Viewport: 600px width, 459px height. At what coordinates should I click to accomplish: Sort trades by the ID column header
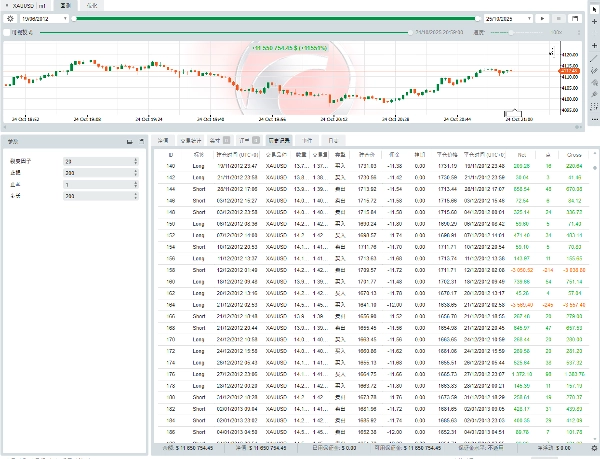pyautogui.click(x=170, y=155)
